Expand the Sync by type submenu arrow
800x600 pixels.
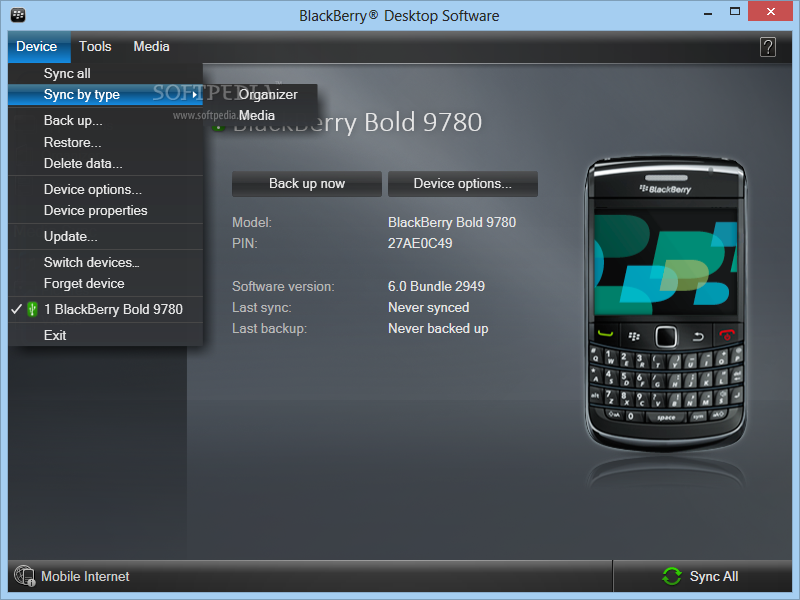click(194, 95)
